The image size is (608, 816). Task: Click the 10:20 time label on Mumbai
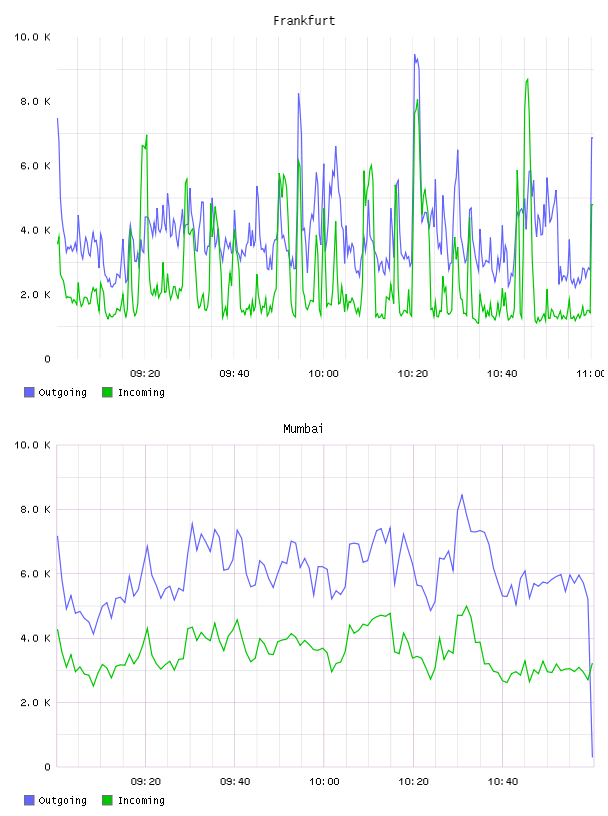pyautogui.click(x=413, y=782)
